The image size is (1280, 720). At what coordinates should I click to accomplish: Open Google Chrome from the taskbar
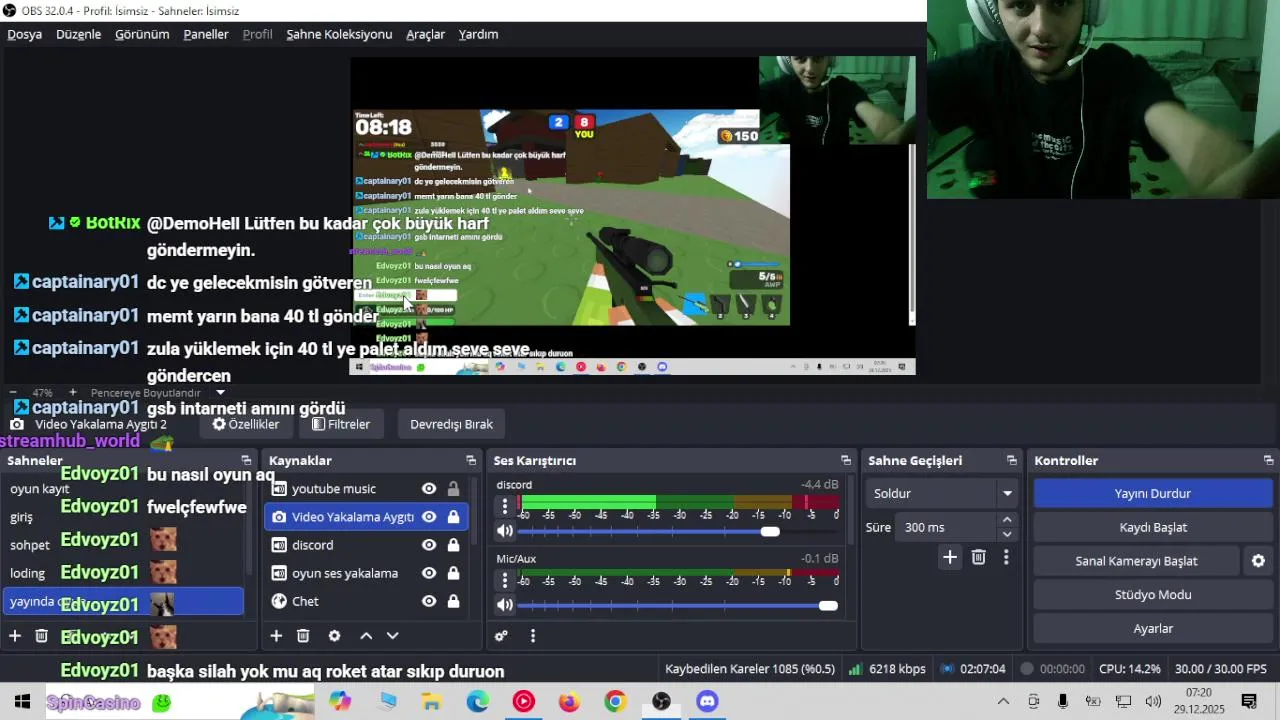click(x=615, y=702)
